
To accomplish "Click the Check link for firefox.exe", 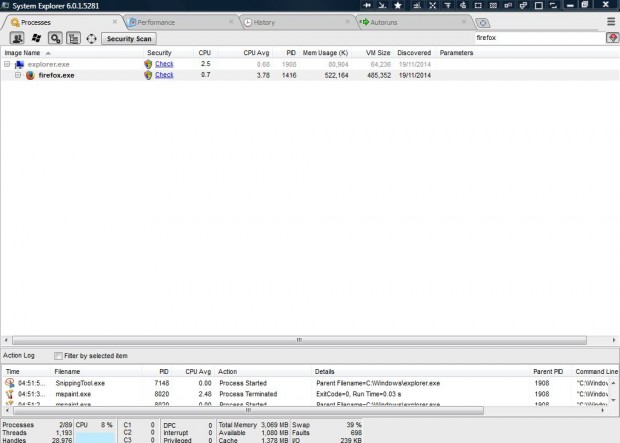I will 164,75.
